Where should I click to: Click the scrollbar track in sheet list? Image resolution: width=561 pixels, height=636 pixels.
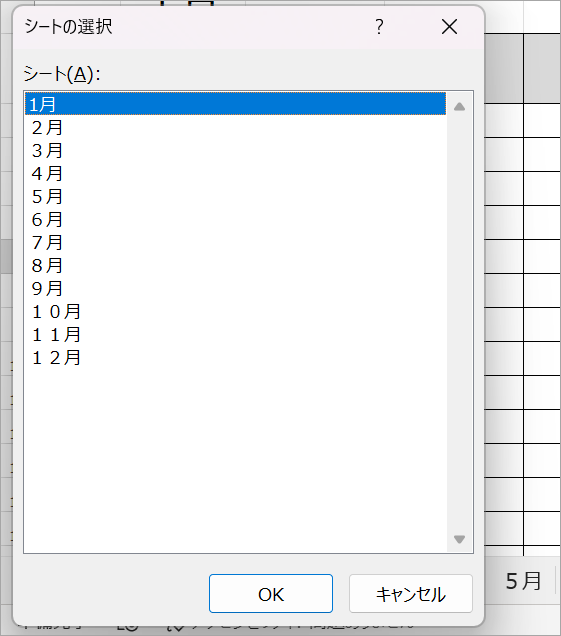point(459,323)
